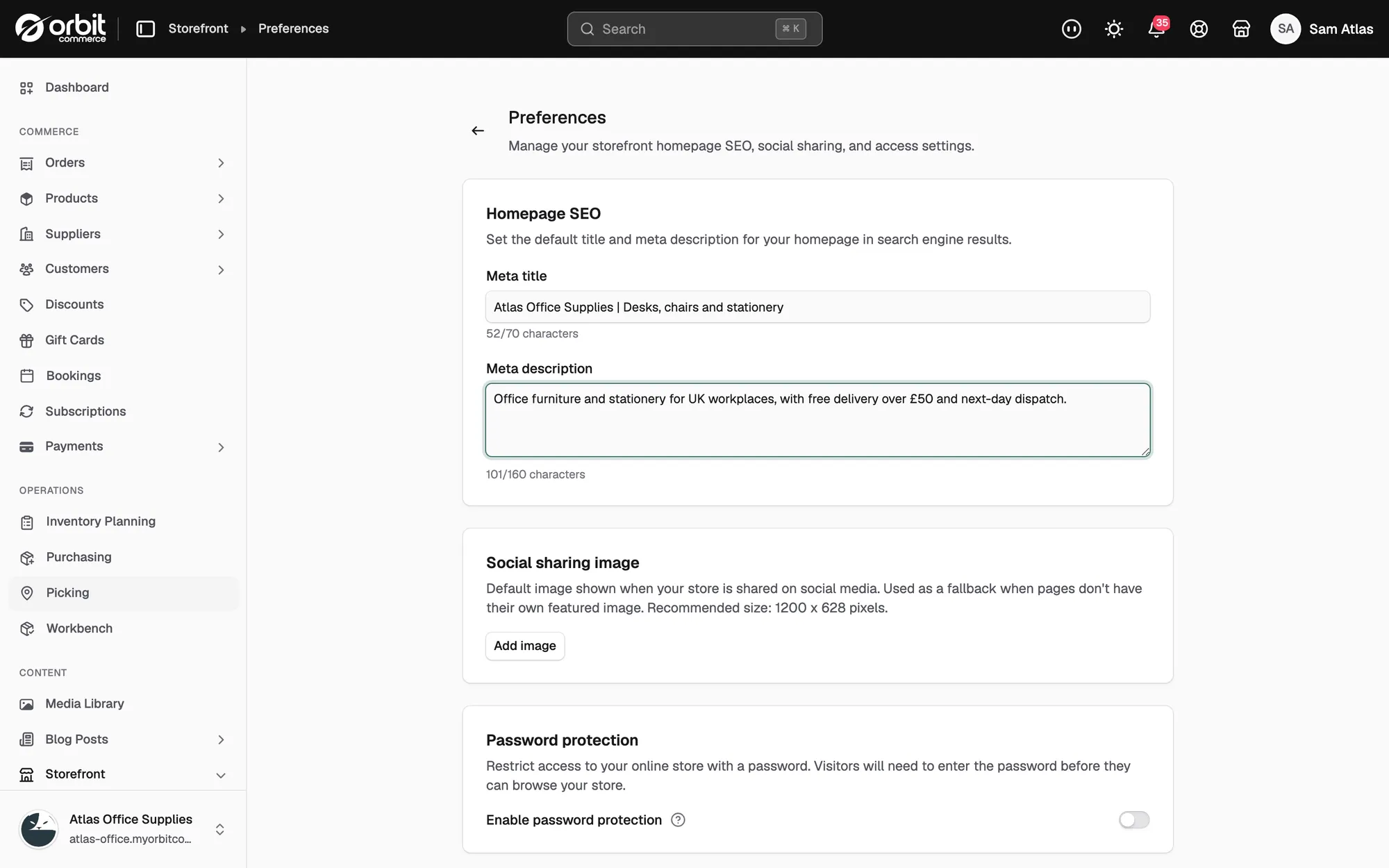This screenshot has width=1389, height=868.
Task: Click the back arrow beside Preferences
Action: (x=478, y=131)
